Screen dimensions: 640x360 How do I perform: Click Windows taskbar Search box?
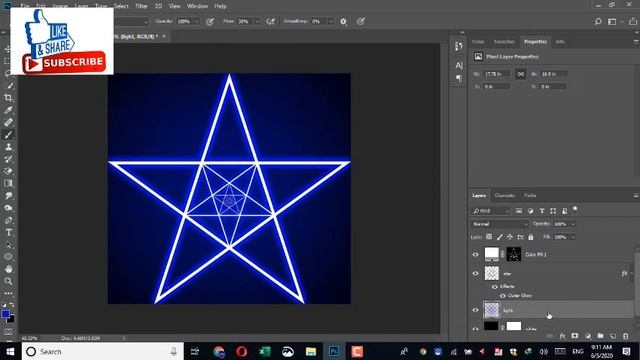pos(102,351)
